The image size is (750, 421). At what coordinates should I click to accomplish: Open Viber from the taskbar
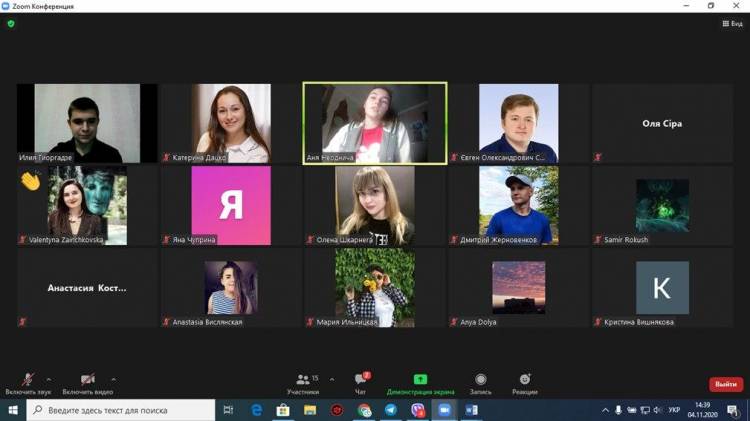(418, 410)
